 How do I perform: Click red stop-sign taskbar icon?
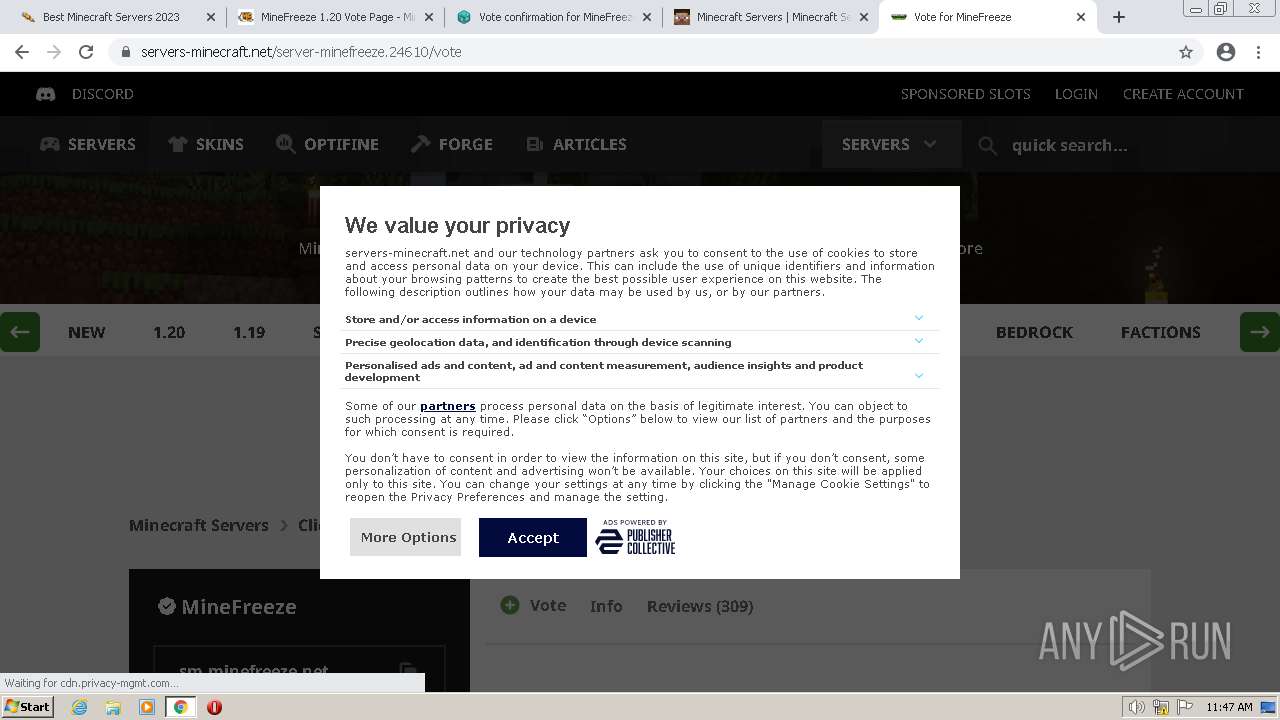214,707
